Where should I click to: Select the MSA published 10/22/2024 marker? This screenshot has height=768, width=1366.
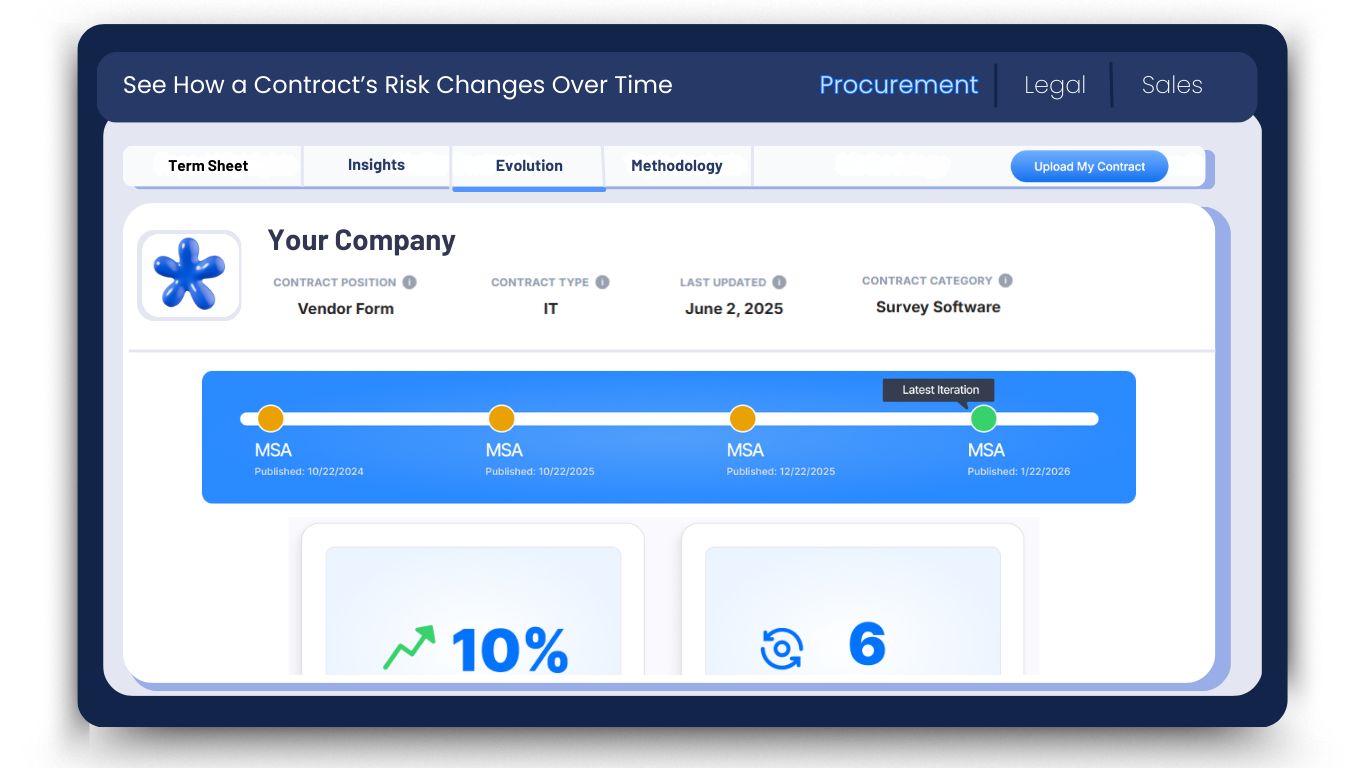click(x=269, y=418)
